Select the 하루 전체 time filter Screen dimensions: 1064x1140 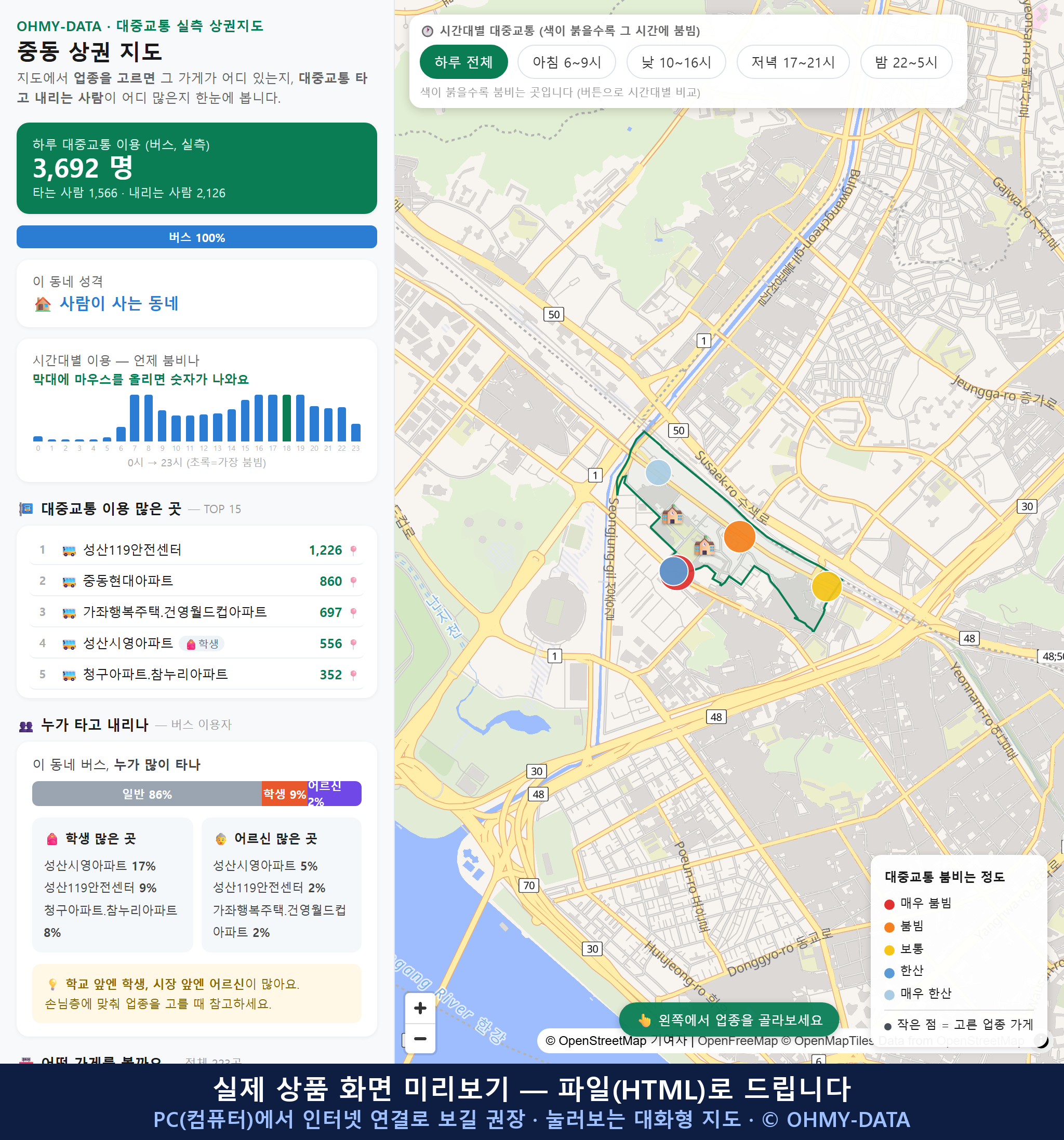click(x=463, y=62)
